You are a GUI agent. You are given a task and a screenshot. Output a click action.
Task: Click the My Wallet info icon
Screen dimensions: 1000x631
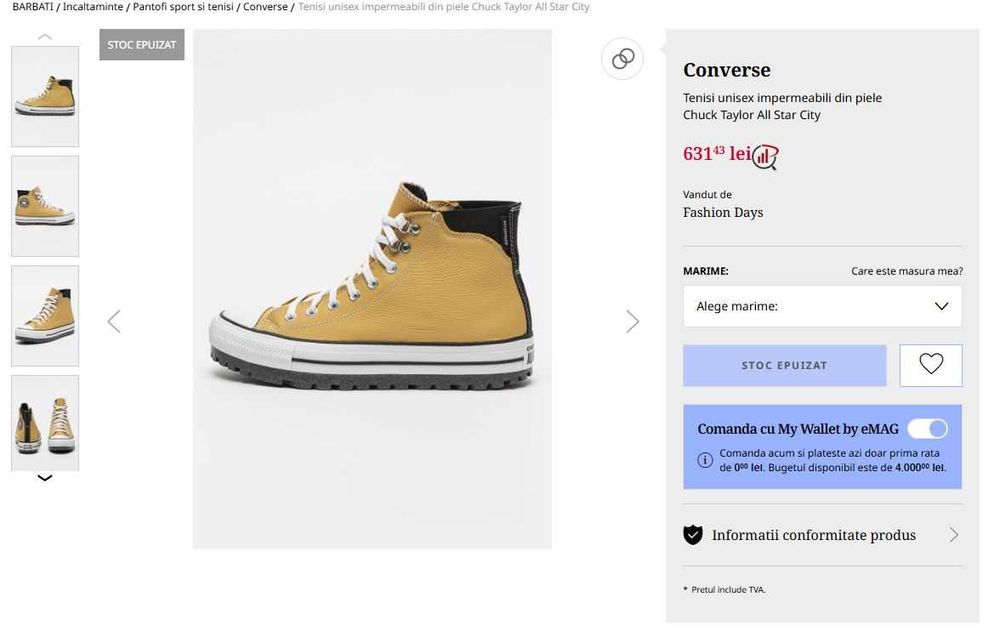point(705,460)
